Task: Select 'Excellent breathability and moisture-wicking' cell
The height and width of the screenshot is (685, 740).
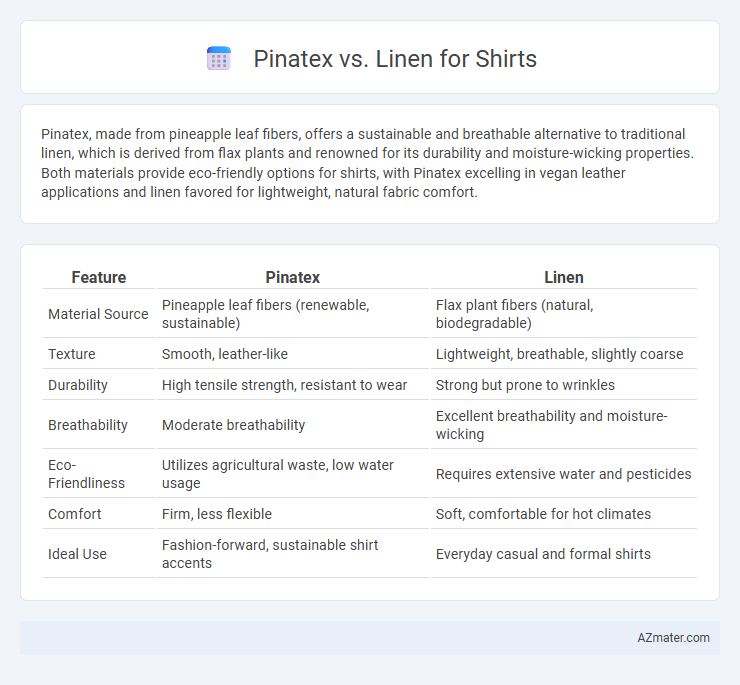Action: (x=563, y=425)
